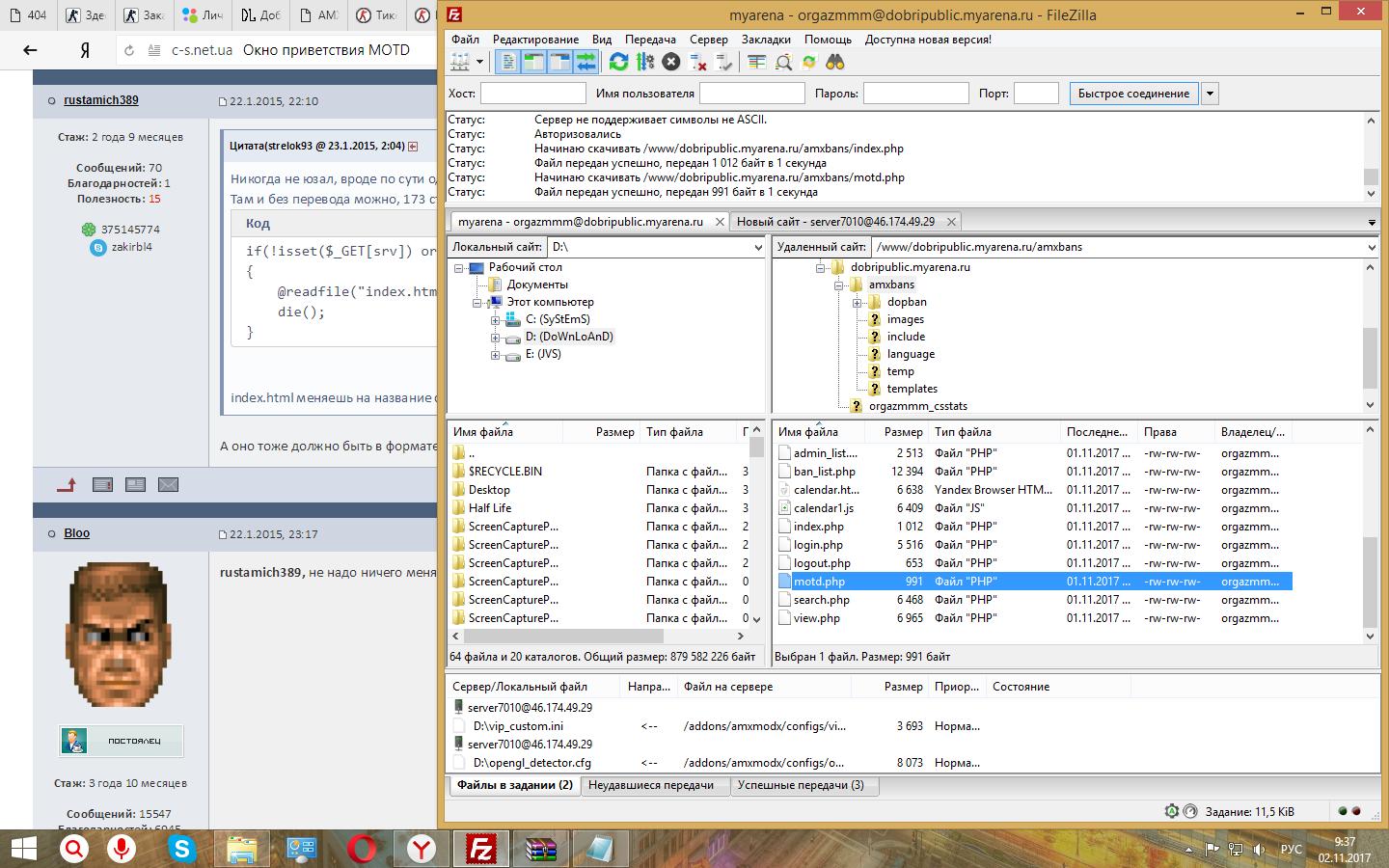The image size is (1389, 868).
Task: Click the Быстрое соединение button
Action: [1133, 94]
